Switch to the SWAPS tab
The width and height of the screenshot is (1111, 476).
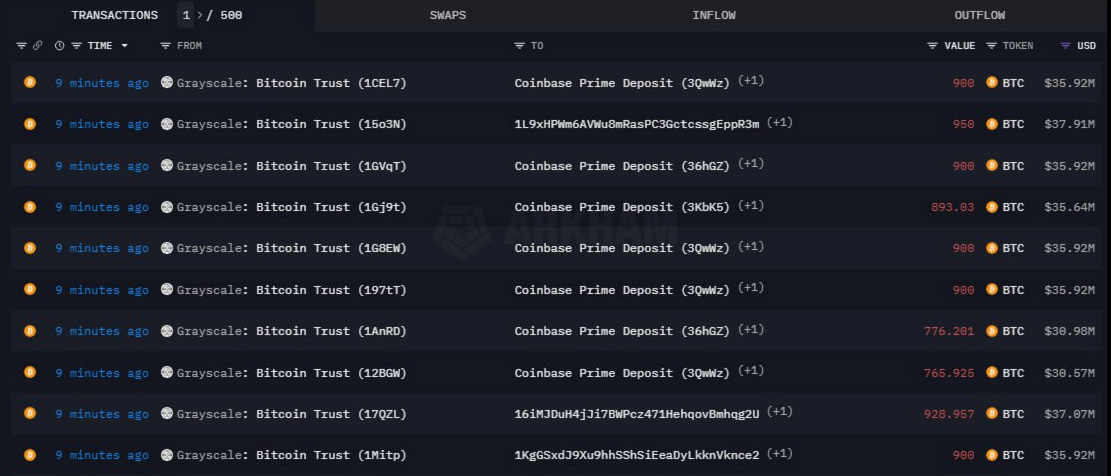click(x=448, y=16)
